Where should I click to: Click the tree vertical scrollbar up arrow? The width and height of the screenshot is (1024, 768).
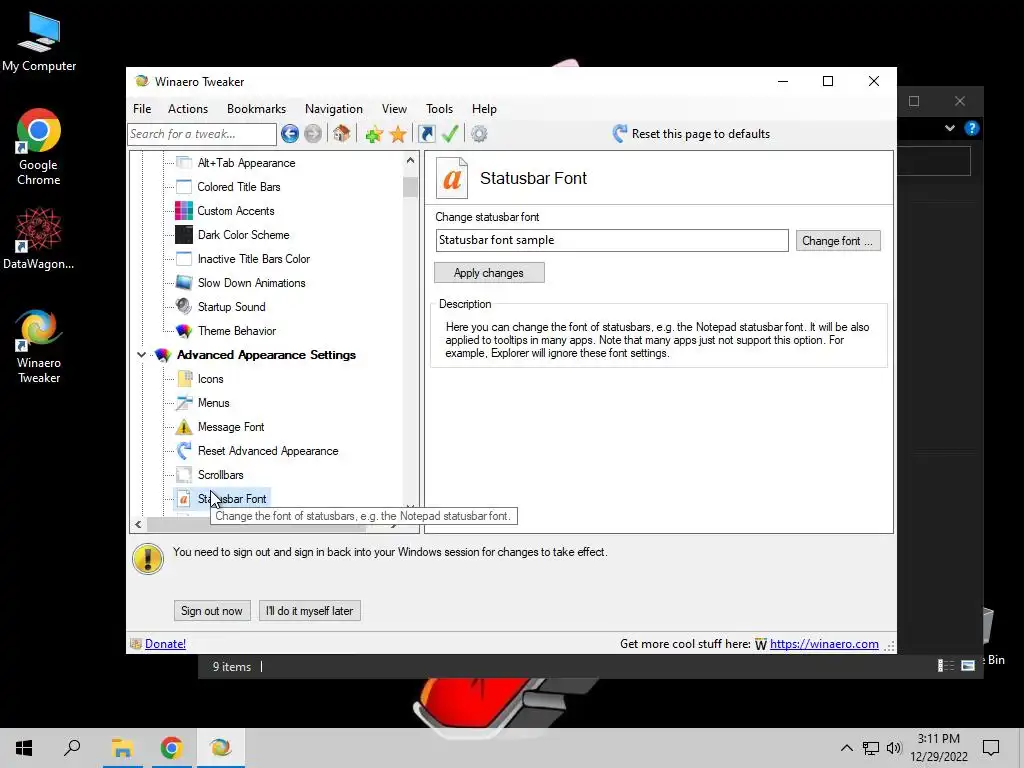tap(410, 161)
